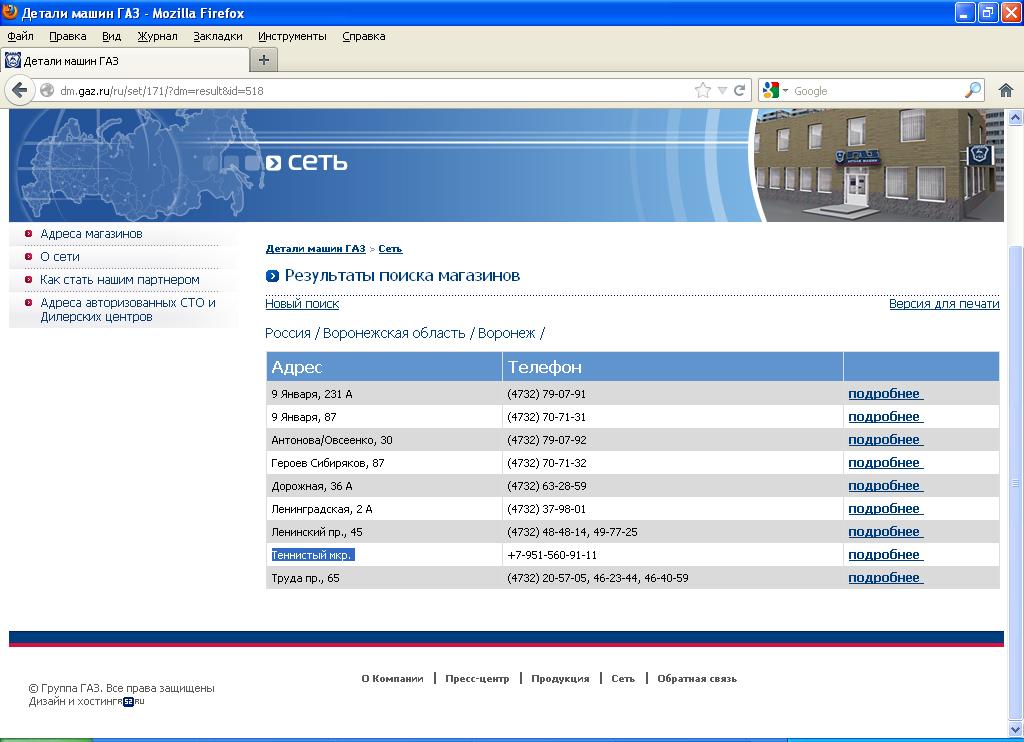This screenshot has height=742, width=1024.
Task: Open the Инструменты menu
Action: 292,36
